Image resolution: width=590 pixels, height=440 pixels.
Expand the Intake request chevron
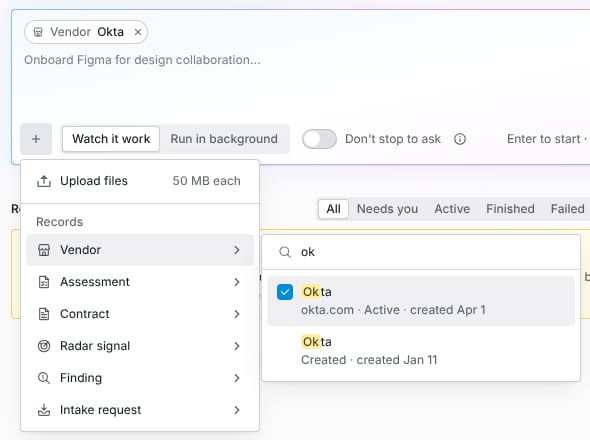pyautogui.click(x=237, y=410)
